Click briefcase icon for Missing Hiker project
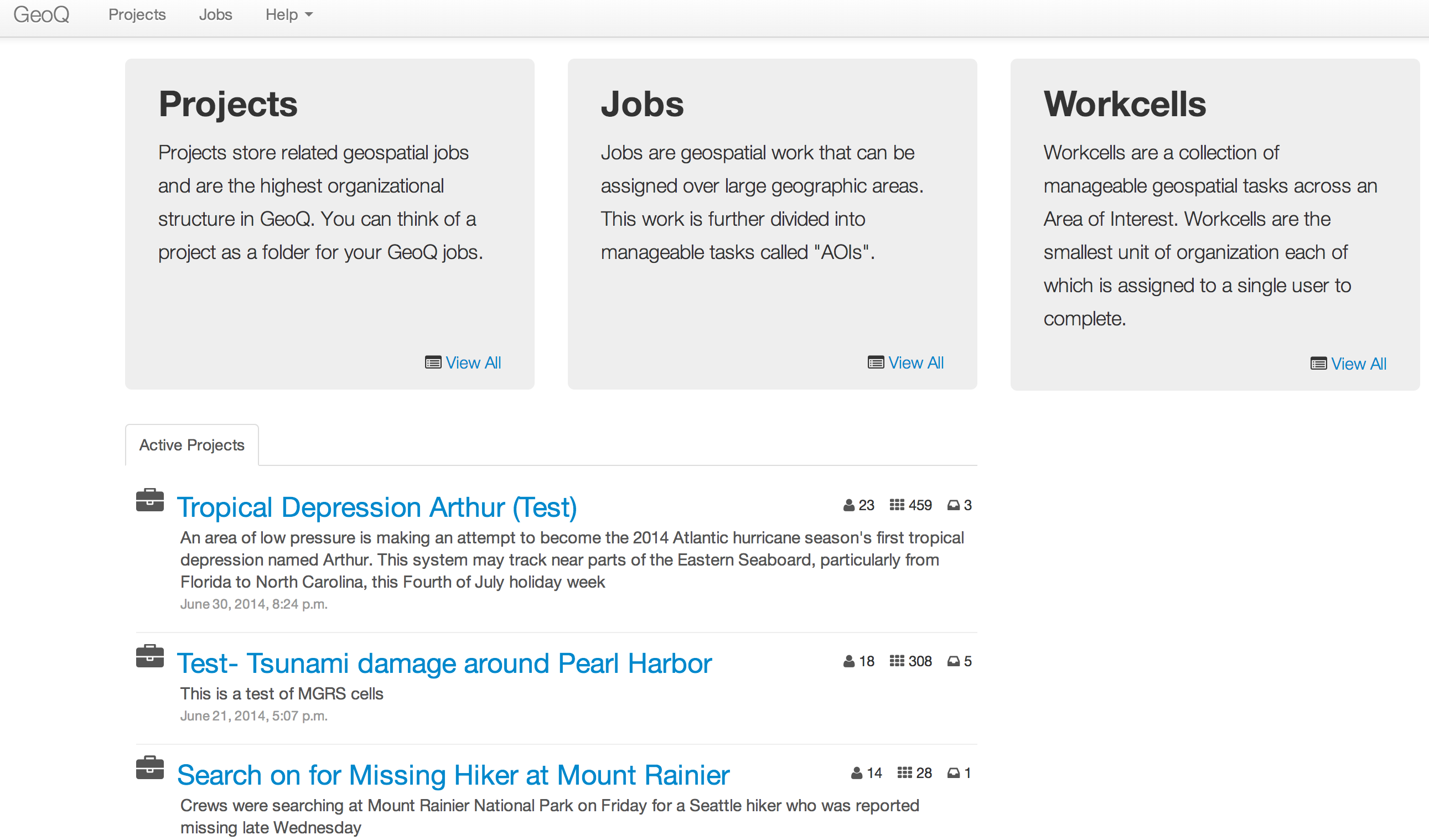Viewport: 1429px width, 840px height. (x=149, y=768)
